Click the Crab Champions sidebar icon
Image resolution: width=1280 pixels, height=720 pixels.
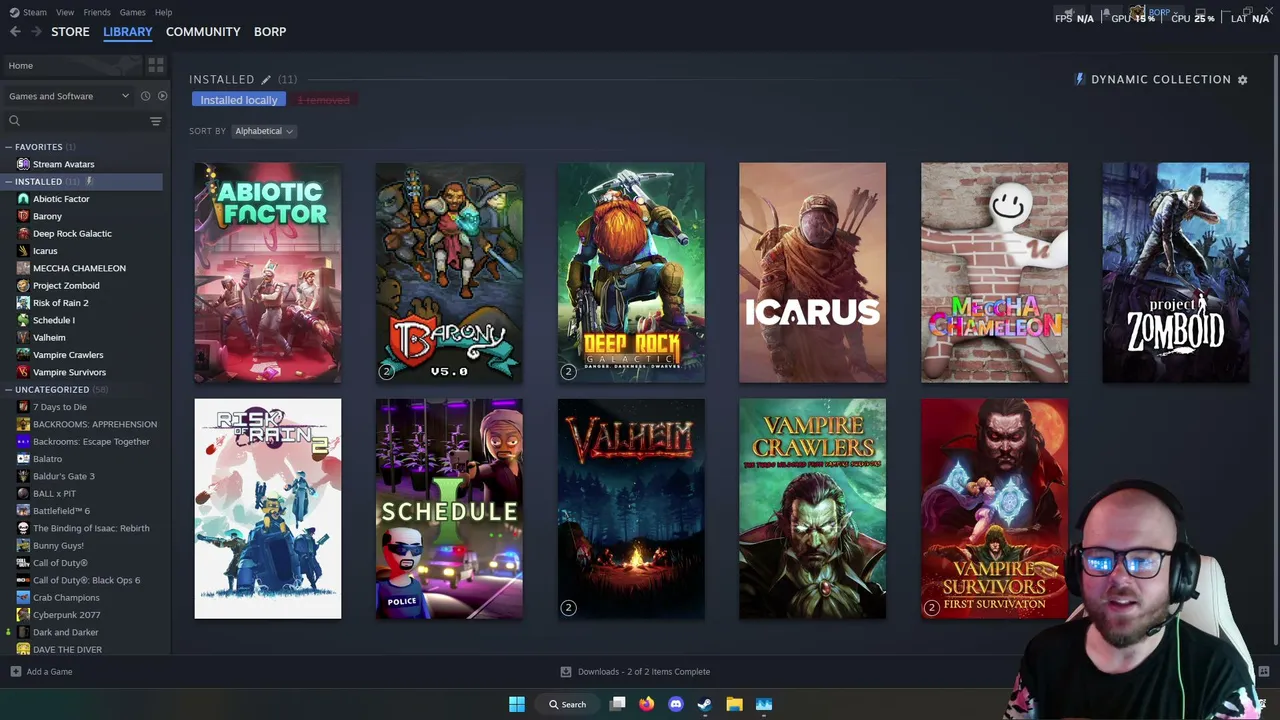coord(23,598)
